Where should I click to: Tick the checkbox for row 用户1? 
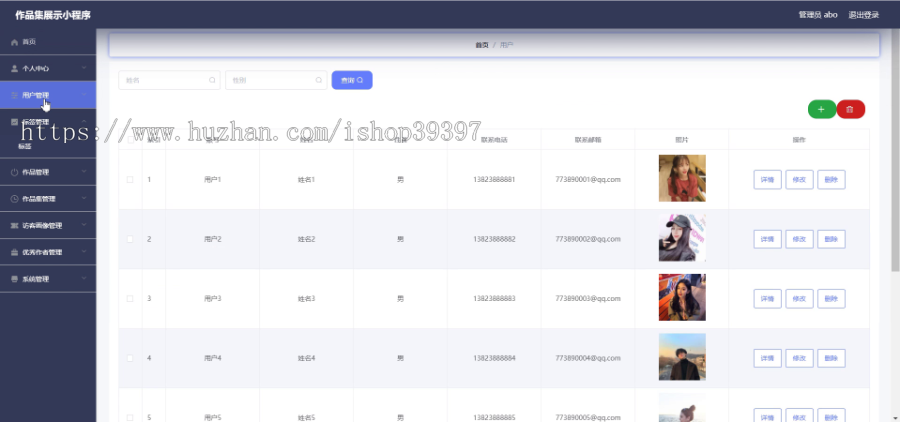[x=130, y=180]
